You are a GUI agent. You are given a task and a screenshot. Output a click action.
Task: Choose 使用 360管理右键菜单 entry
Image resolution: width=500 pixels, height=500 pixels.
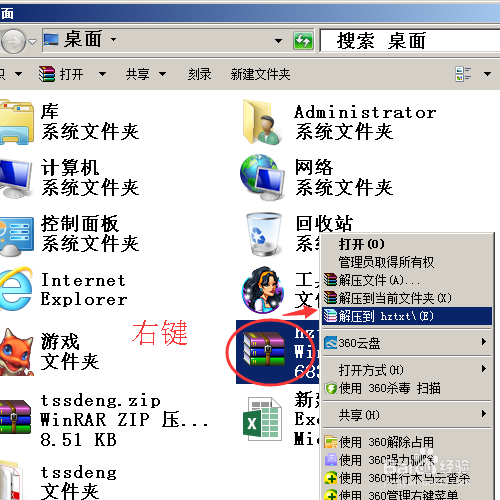pyautogui.click(x=407, y=494)
